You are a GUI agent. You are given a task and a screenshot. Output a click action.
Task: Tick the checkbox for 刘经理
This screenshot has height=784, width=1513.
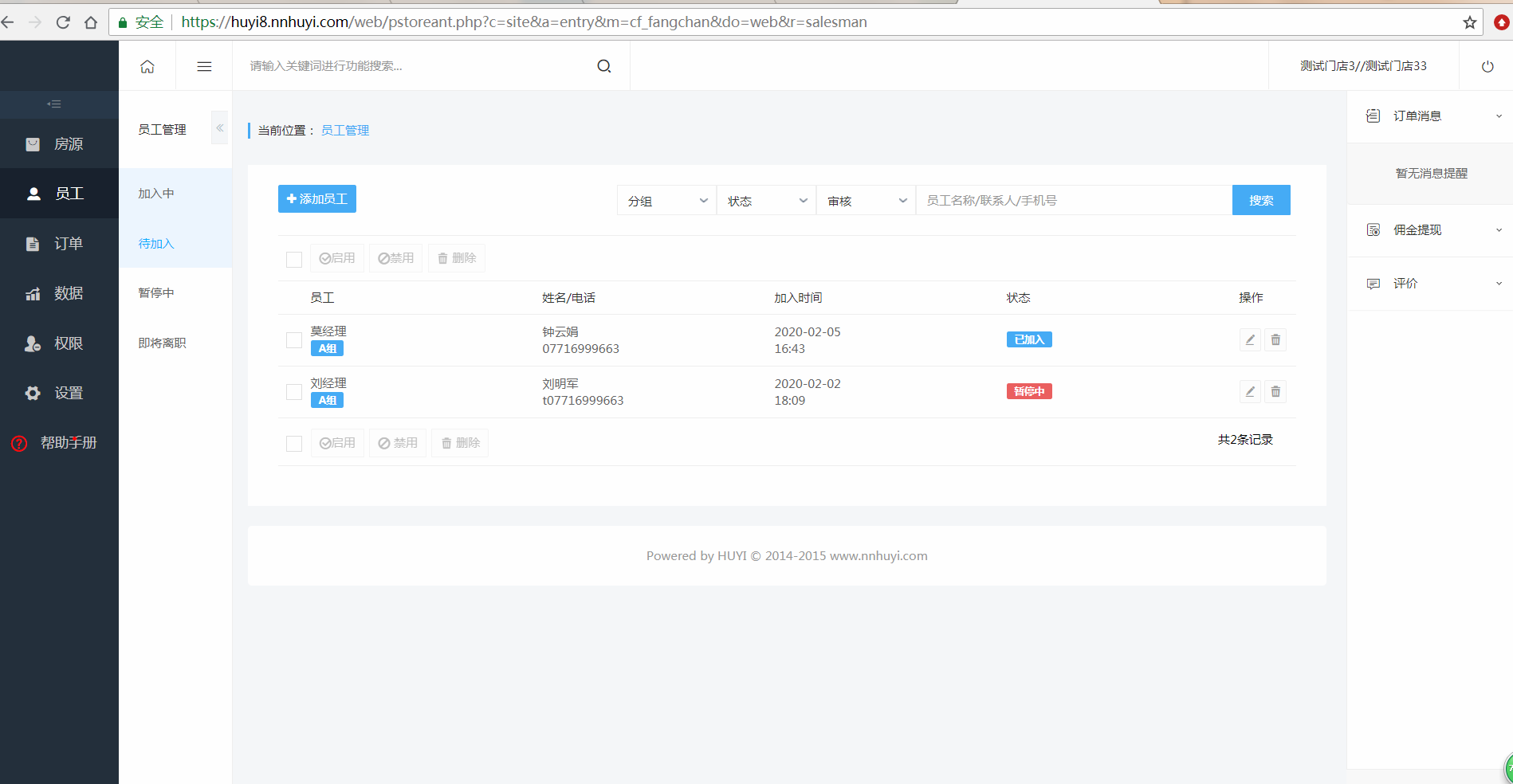coord(294,392)
